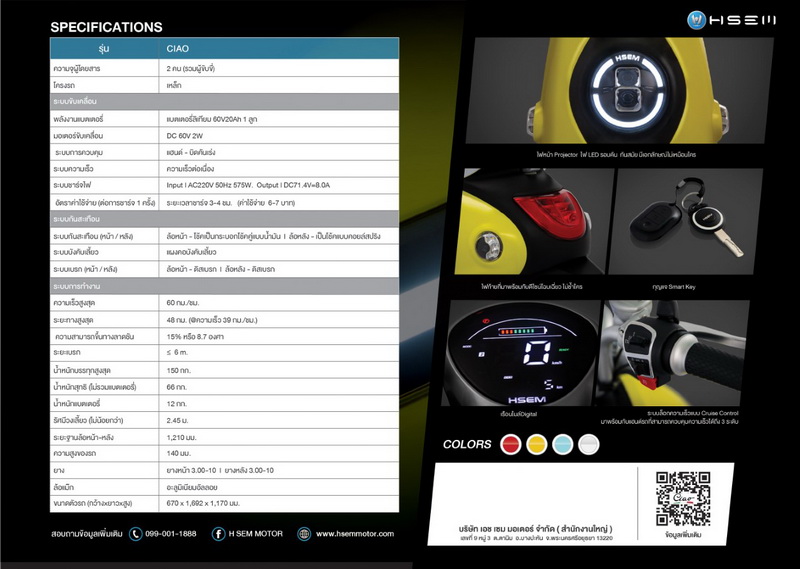Select the yellow color swatch
Viewport: 800px width, 569px height.
537,444
